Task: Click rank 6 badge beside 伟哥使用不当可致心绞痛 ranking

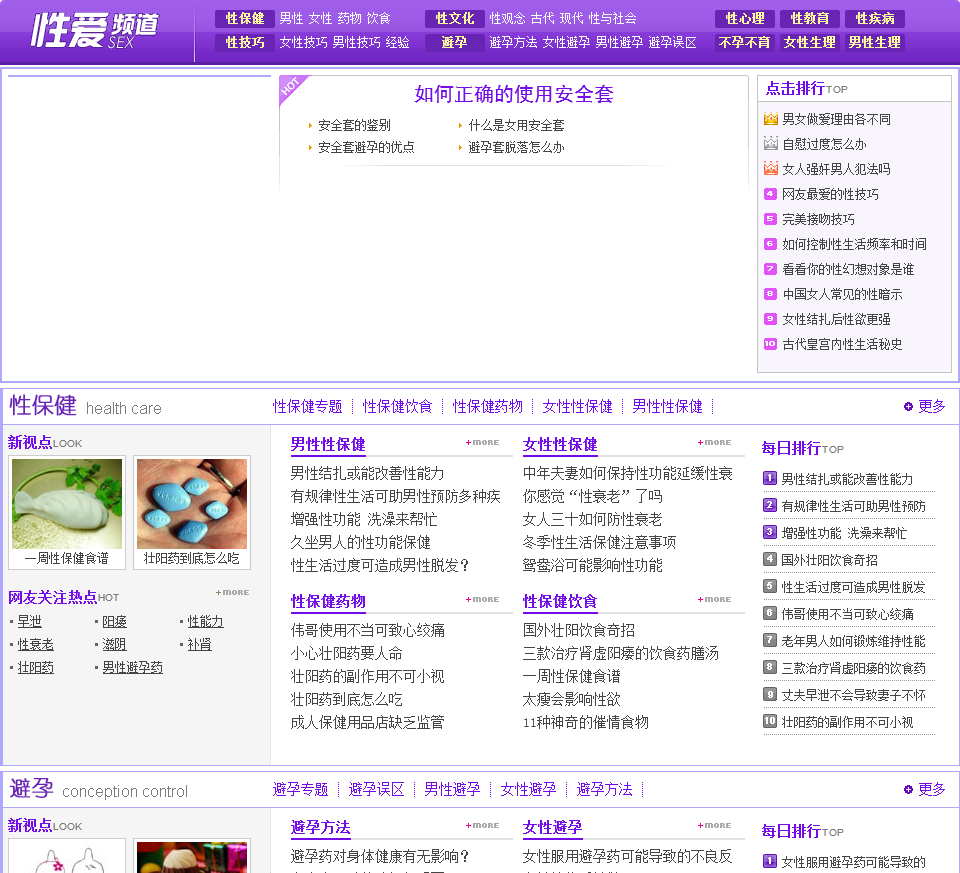Action: [770, 613]
